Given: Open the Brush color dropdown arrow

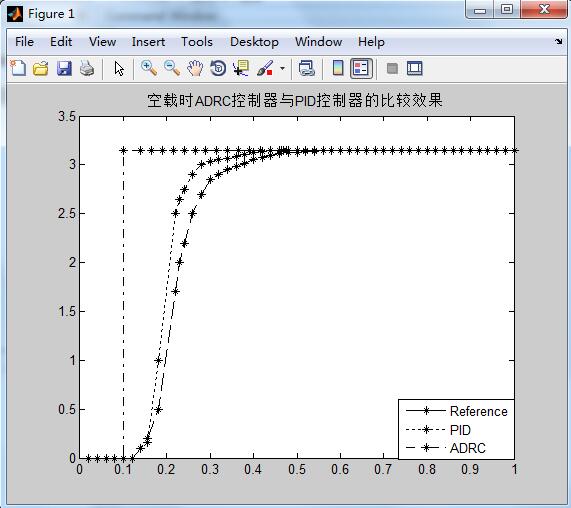Looking at the screenshot, I should [x=282, y=68].
